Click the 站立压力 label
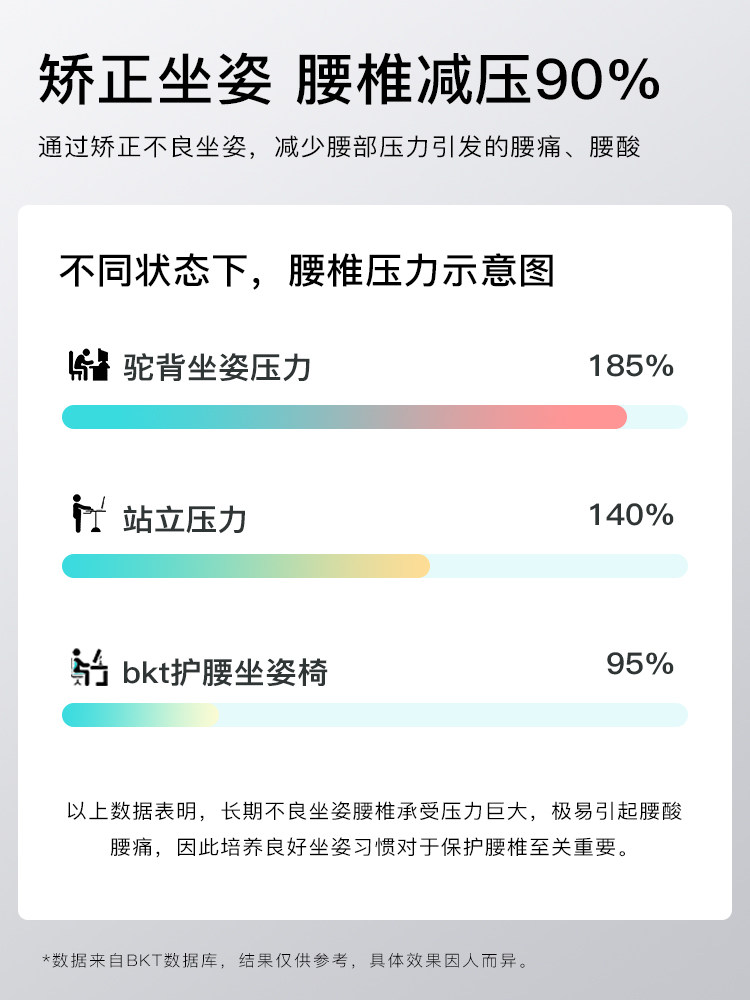 pyautogui.click(x=185, y=519)
